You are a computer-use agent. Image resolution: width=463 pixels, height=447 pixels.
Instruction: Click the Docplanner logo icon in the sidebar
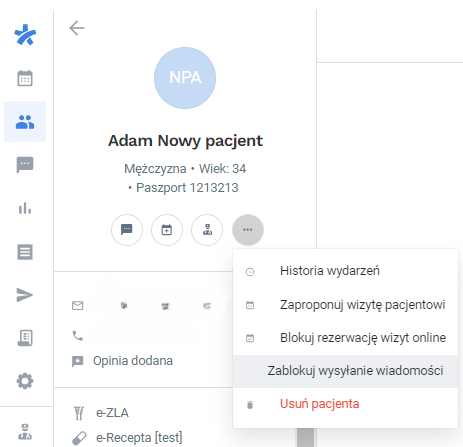[25, 35]
